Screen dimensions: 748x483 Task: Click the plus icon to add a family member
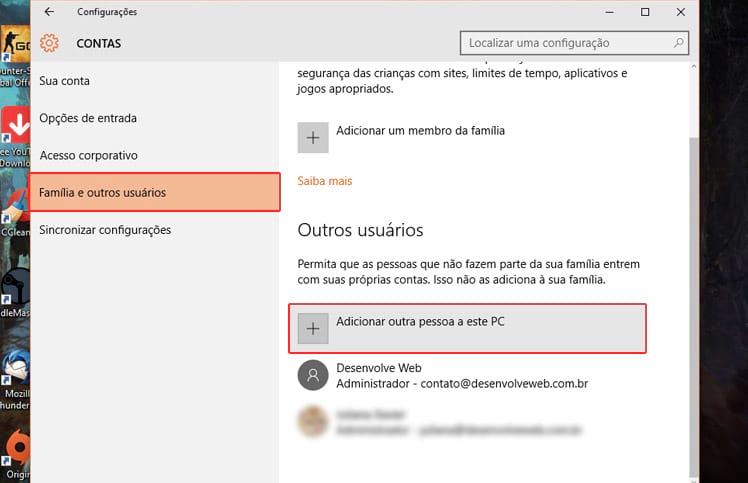point(313,137)
